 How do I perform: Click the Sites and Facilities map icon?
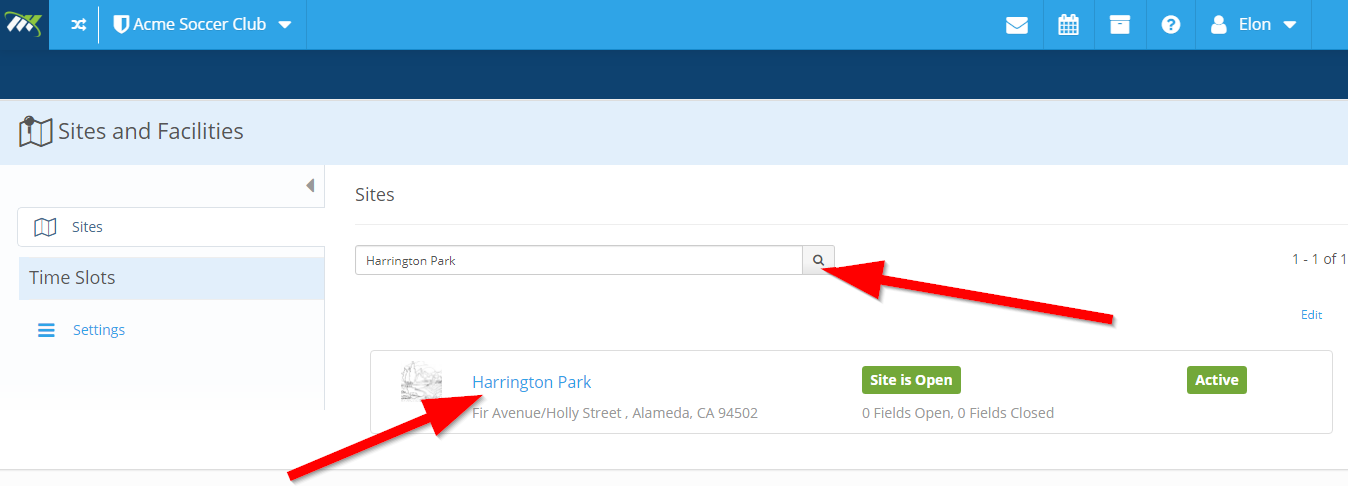coord(35,132)
